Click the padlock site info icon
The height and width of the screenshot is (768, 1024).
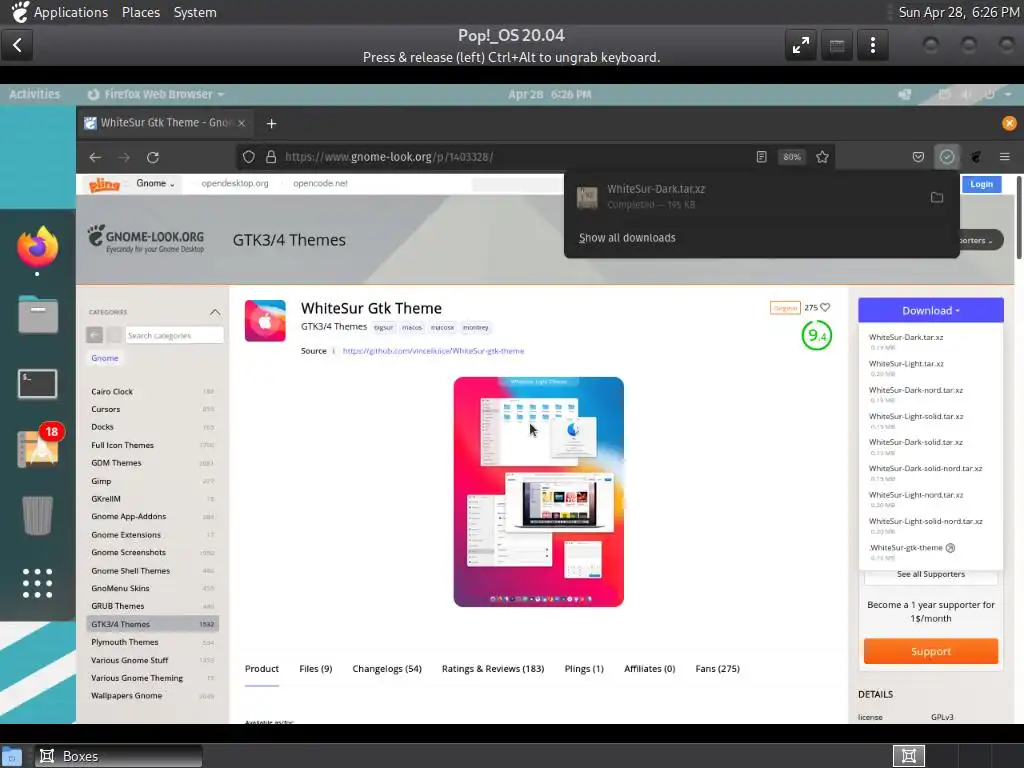[x=271, y=157]
